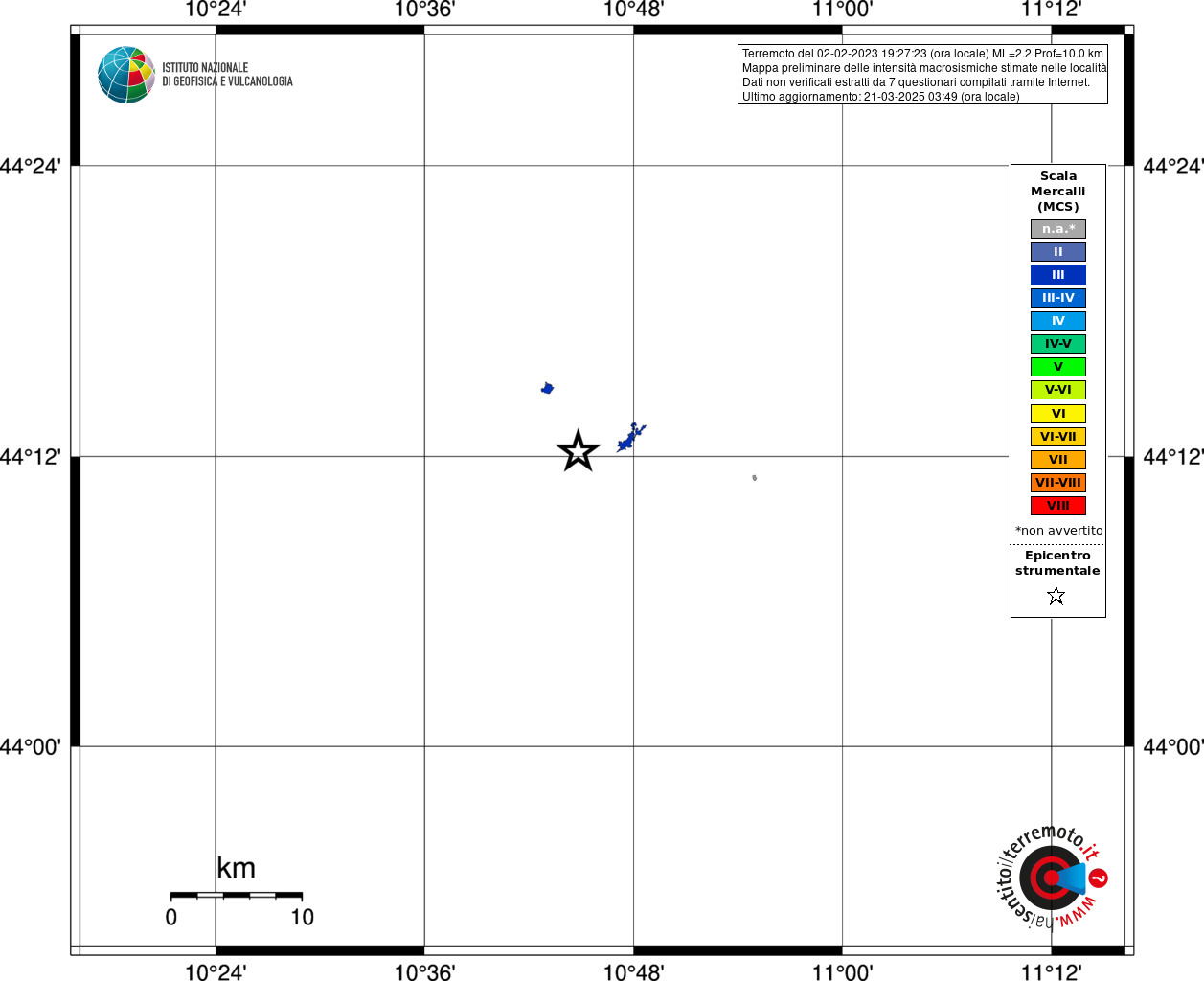Click the 'km' scale bar label

236,869
